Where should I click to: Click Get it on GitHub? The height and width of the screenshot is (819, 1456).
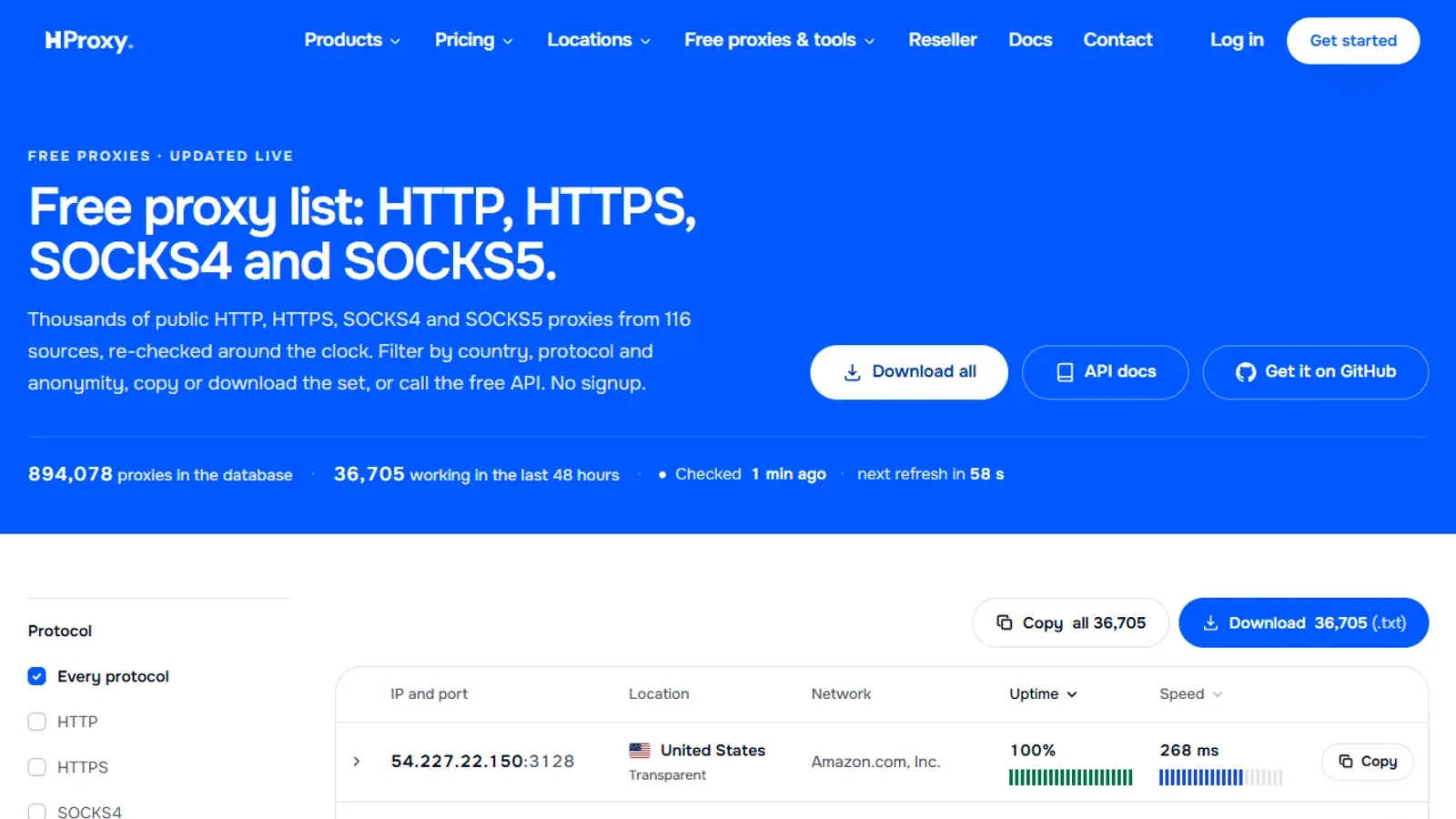click(x=1316, y=372)
